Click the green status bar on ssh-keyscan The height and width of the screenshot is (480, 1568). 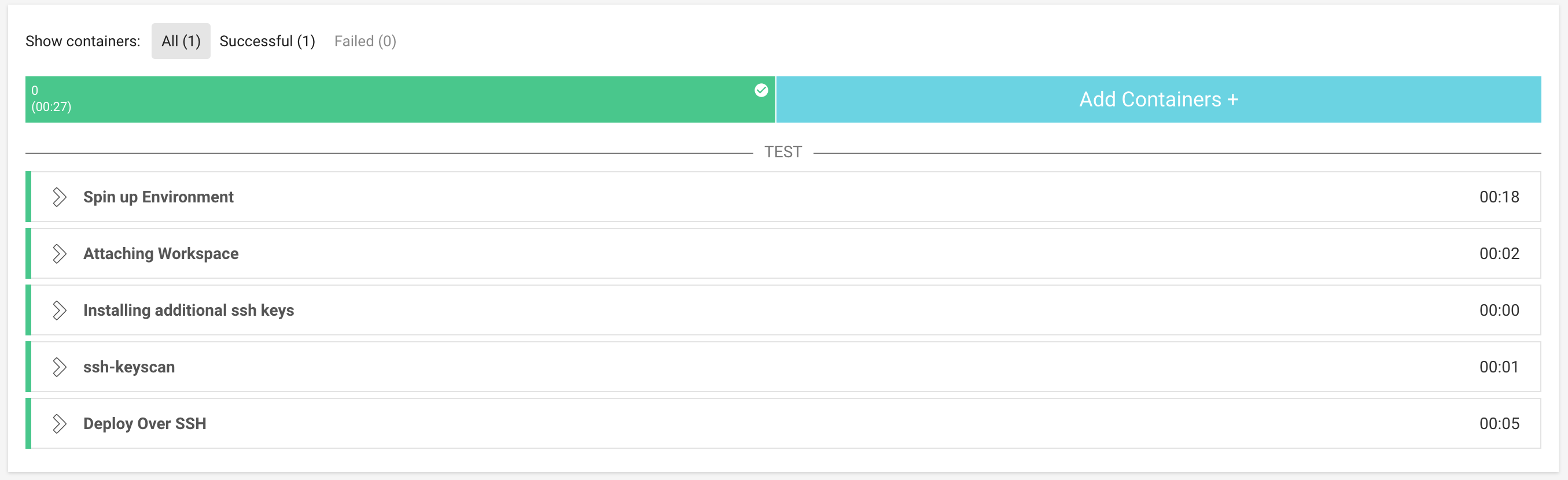coord(28,367)
